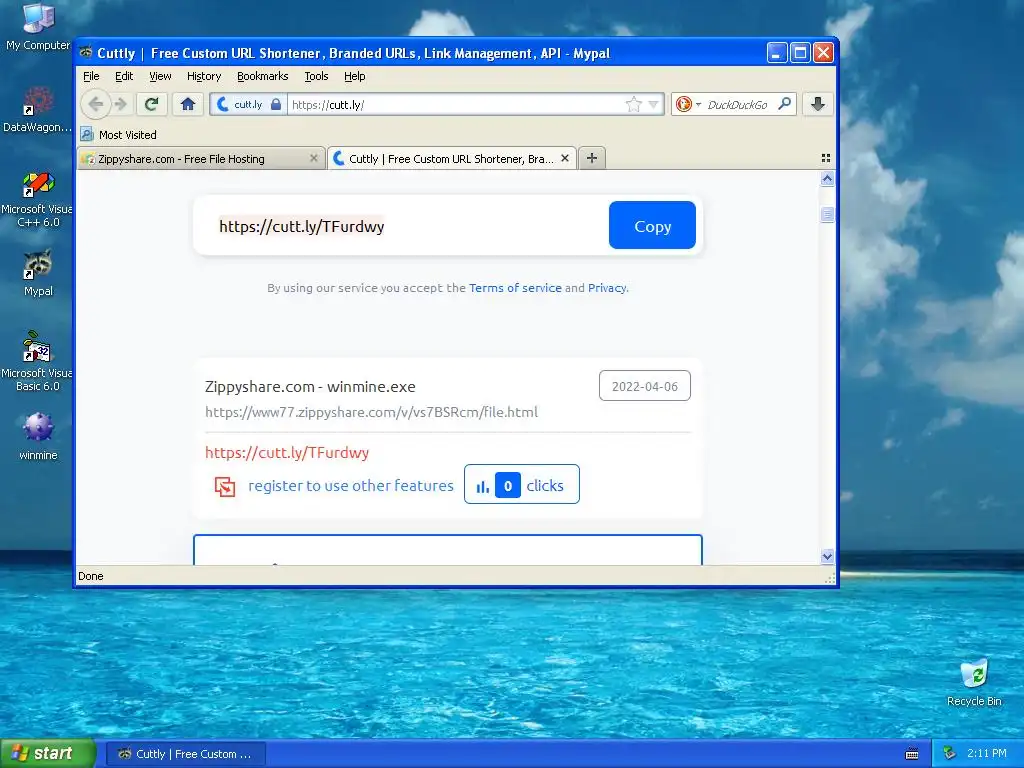Open the Windows Start menu

48,753
